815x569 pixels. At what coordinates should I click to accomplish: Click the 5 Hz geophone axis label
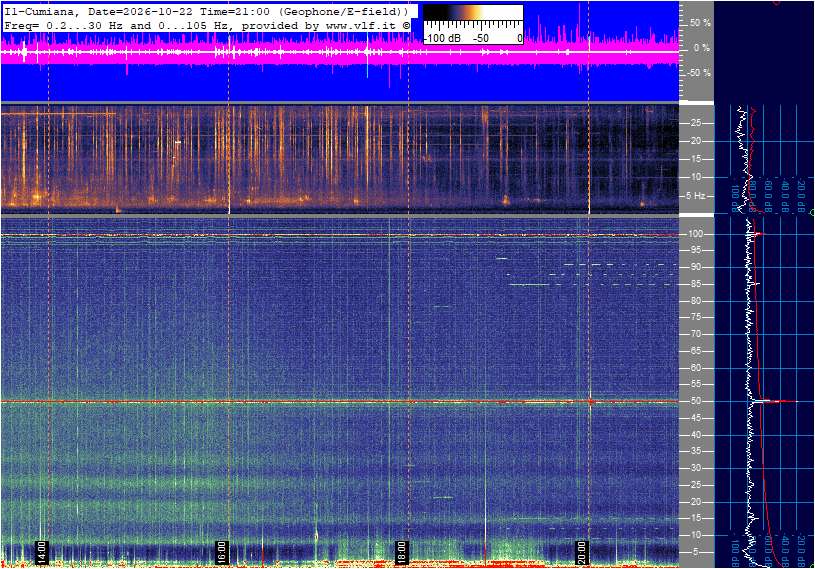[x=696, y=196]
